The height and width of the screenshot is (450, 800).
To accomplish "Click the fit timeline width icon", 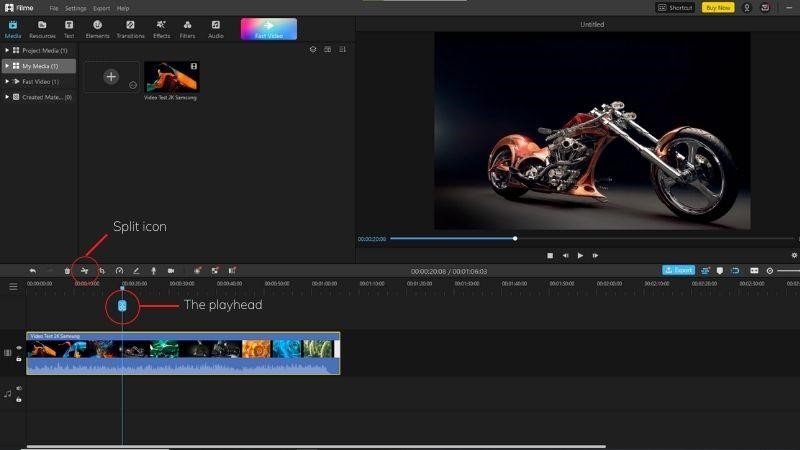I will tap(754, 271).
